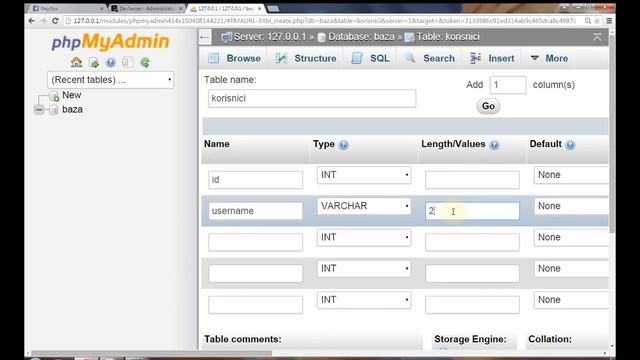
Task: Open the help documentation icon in sidebar
Action: coord(111,62)
